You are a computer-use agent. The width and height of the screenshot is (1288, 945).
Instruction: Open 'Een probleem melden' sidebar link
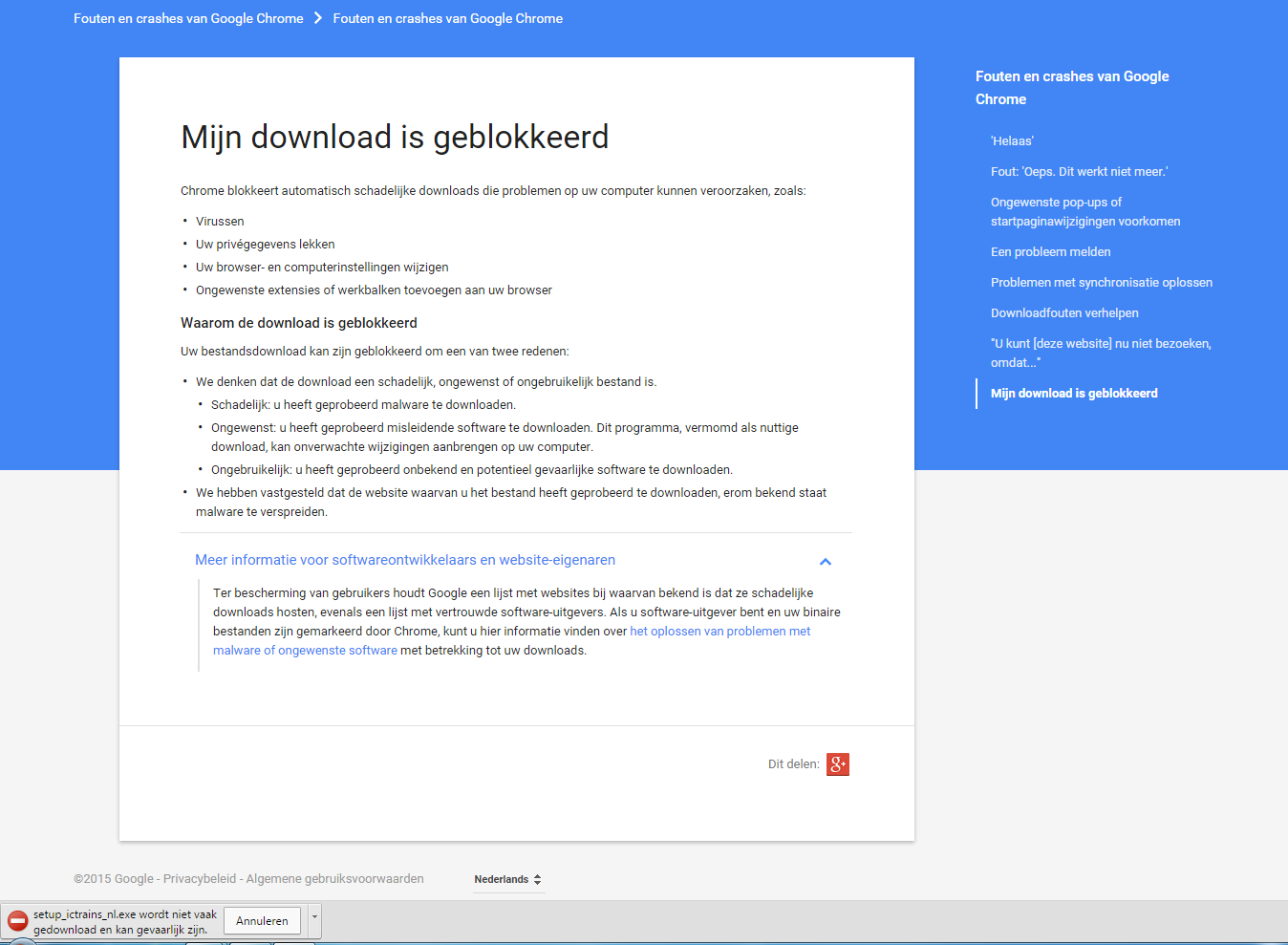(1050, 252)
